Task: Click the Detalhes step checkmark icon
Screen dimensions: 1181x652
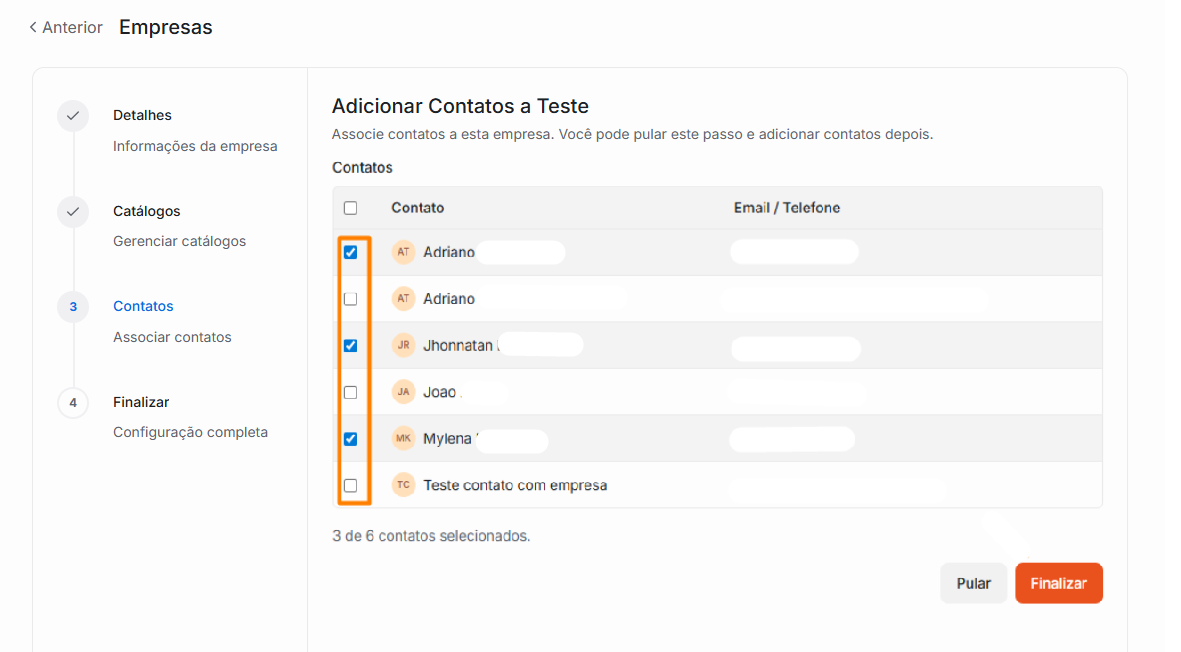Action: [73, 116]
